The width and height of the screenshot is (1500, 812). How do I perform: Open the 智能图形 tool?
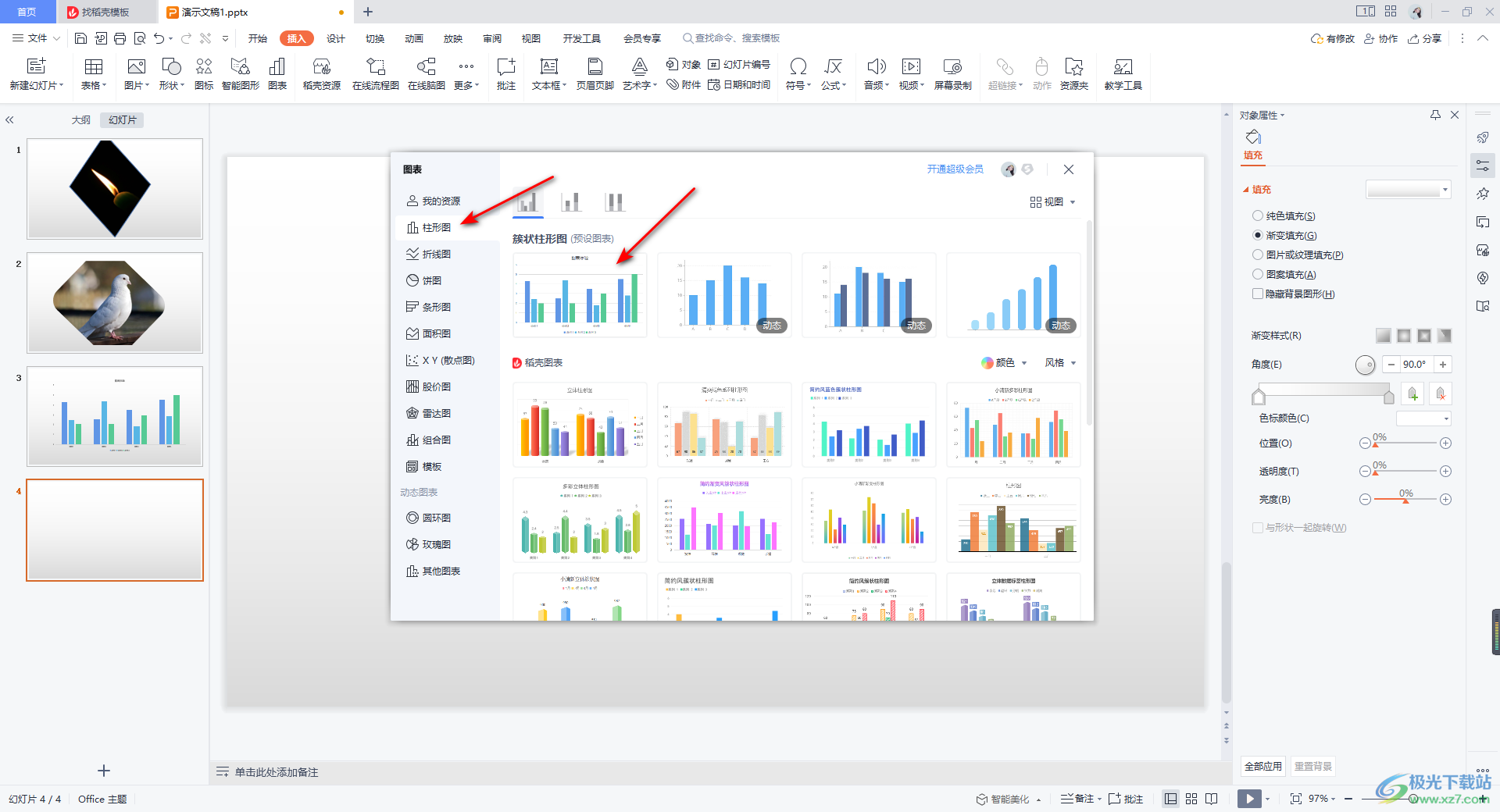pos(241,74)
